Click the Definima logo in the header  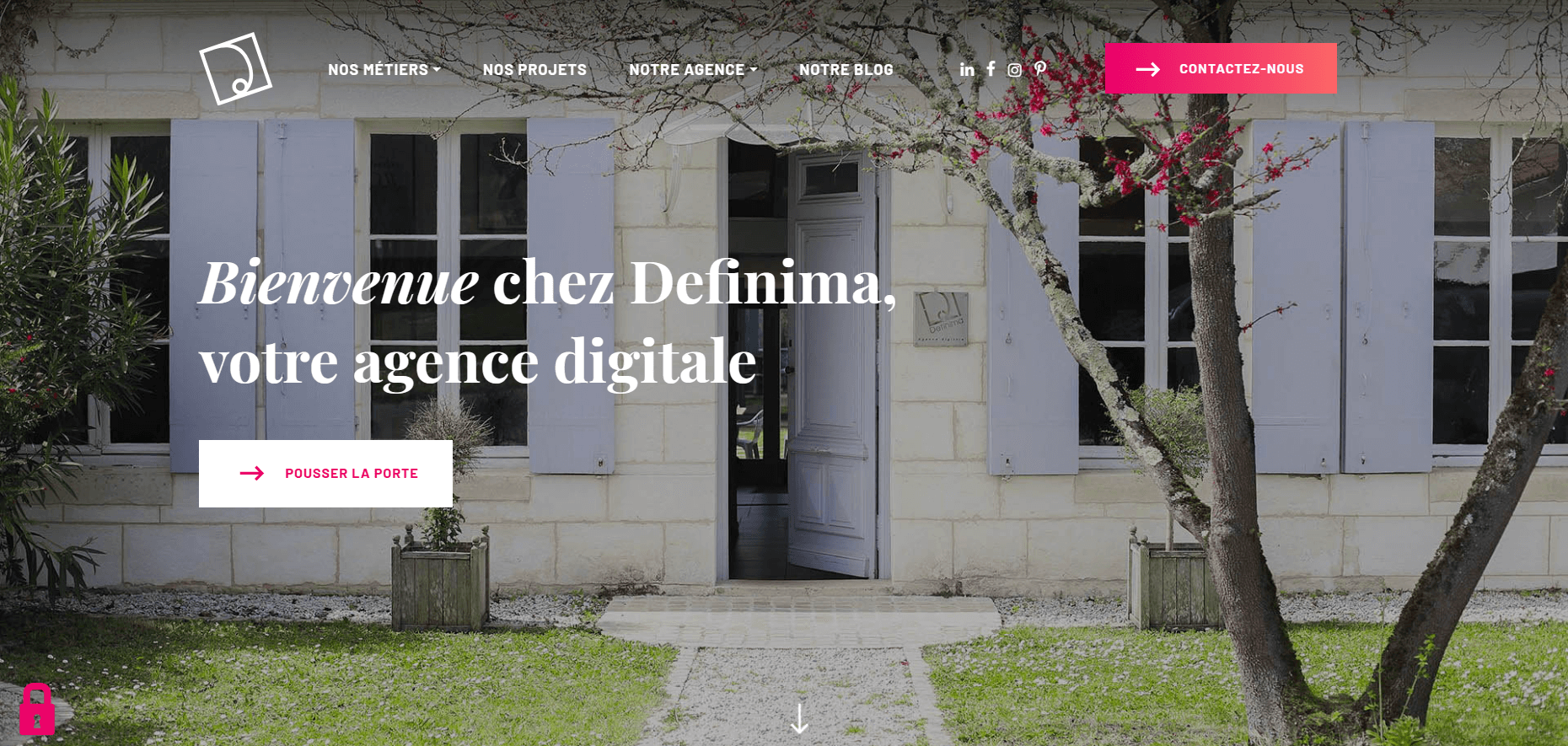[x=235, y=69]
